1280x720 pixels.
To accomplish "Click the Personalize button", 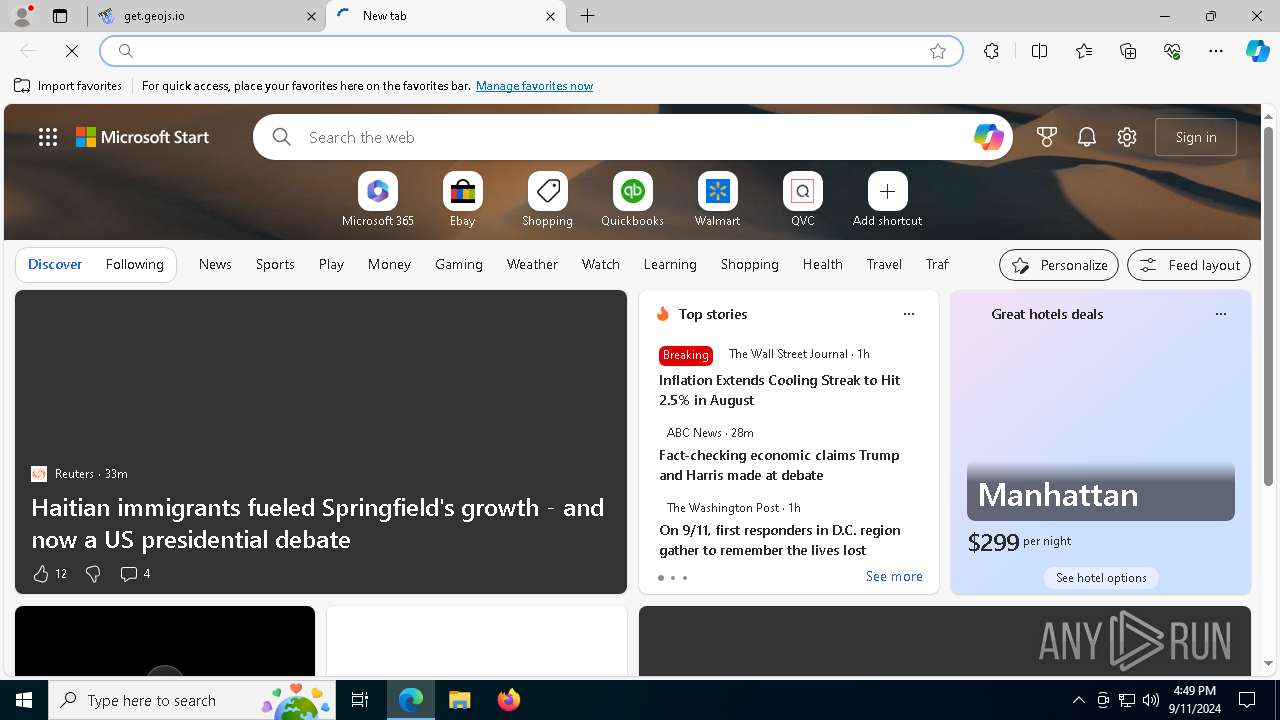I will point(1059,265).
